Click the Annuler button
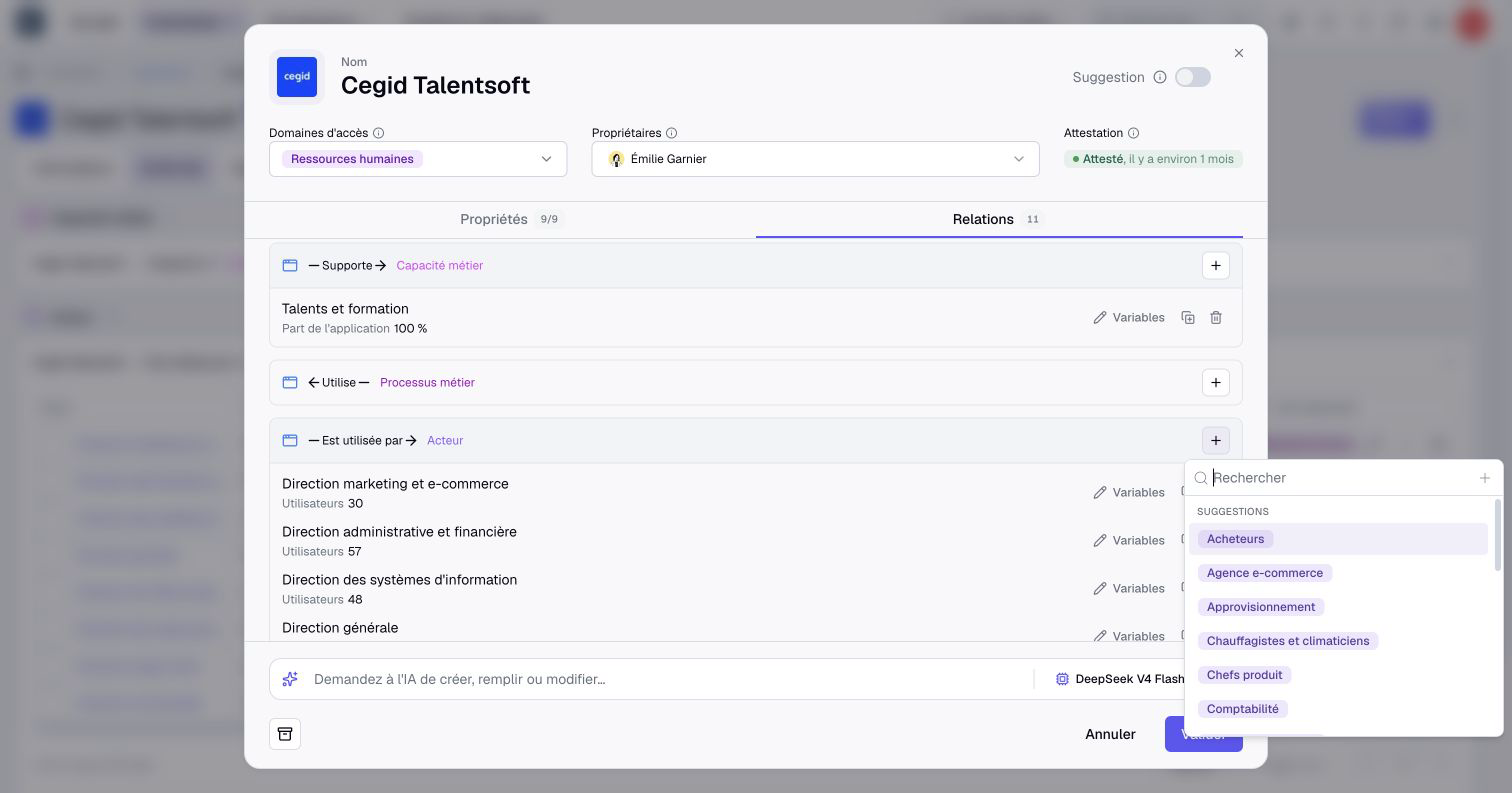Viewport: 1512px width, 793px height. (x=1110, y=734)
